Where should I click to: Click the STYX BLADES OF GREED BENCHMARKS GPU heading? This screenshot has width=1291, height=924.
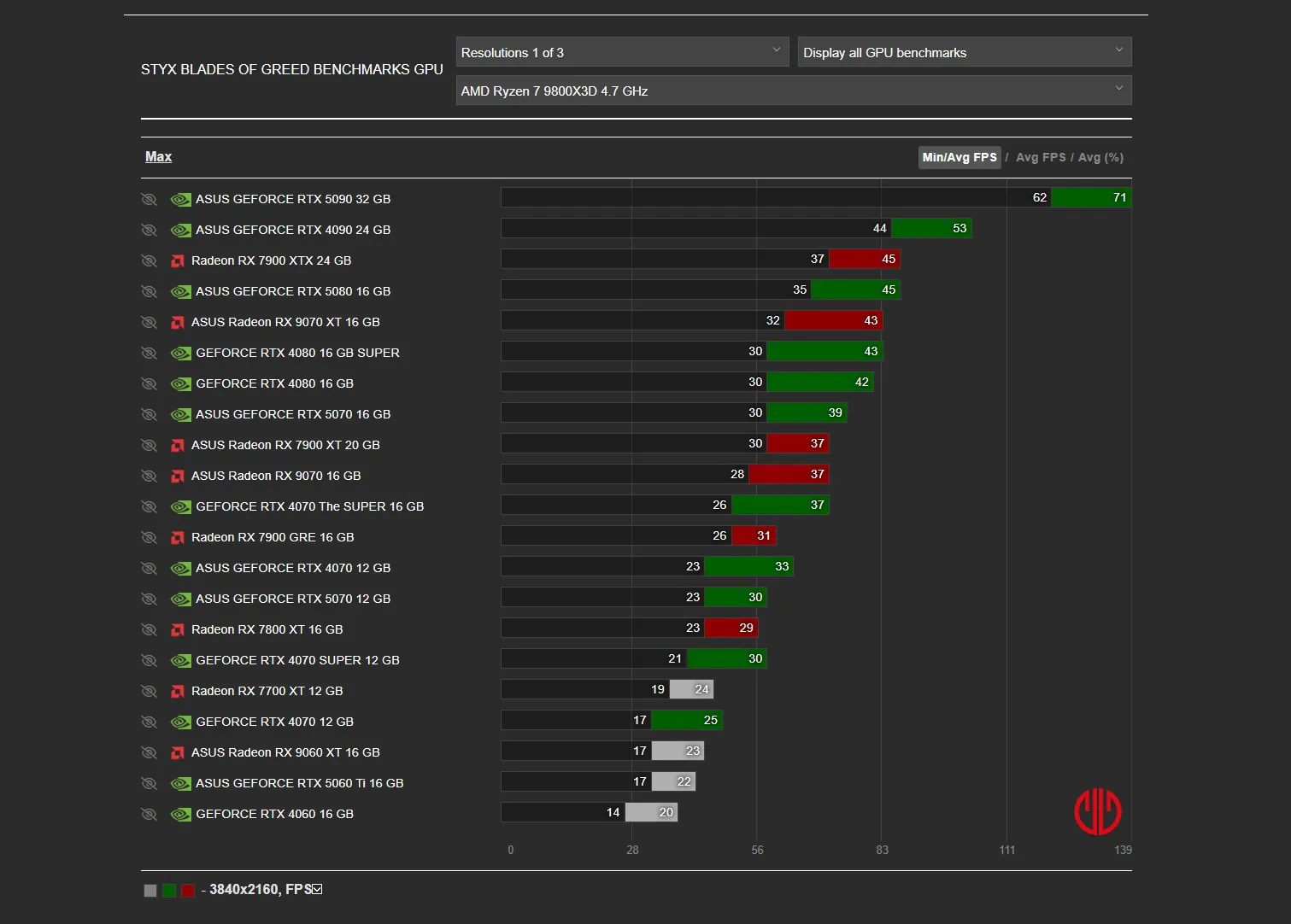pyautogui.click(x=292, y=69)
